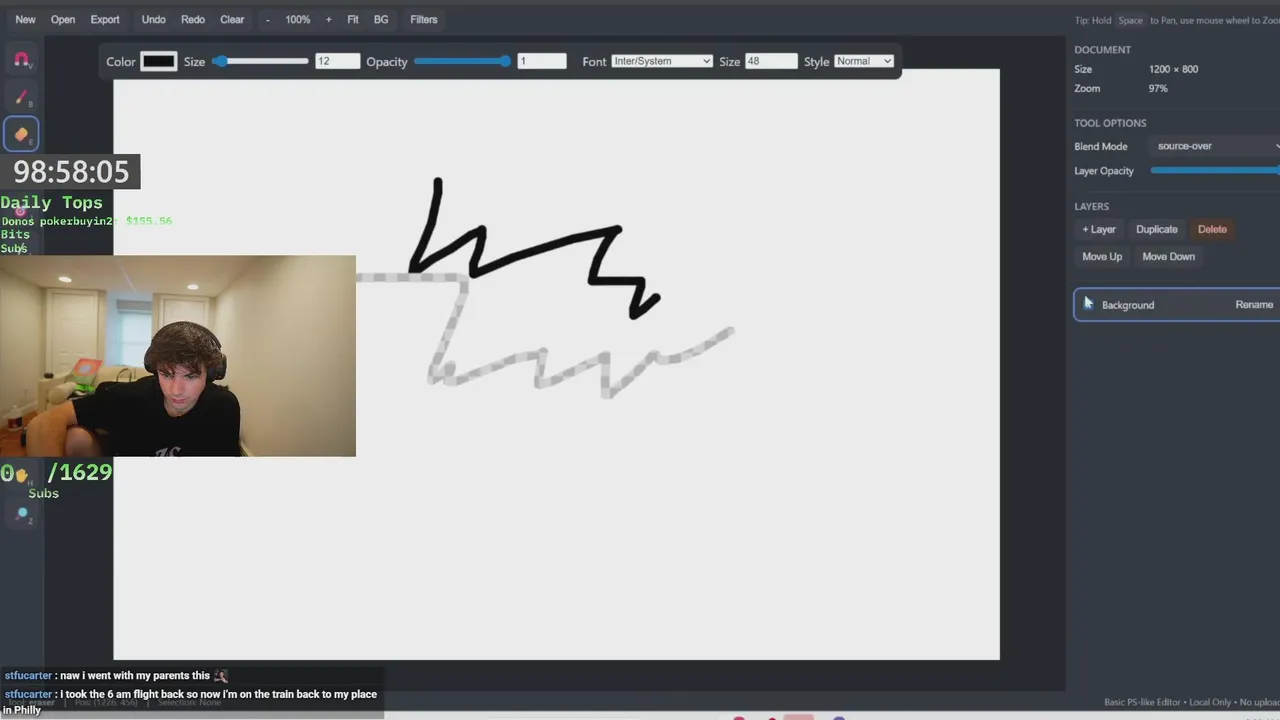1280x720 pixels.
Task: Click Export in the top bar
Action: 105,19
